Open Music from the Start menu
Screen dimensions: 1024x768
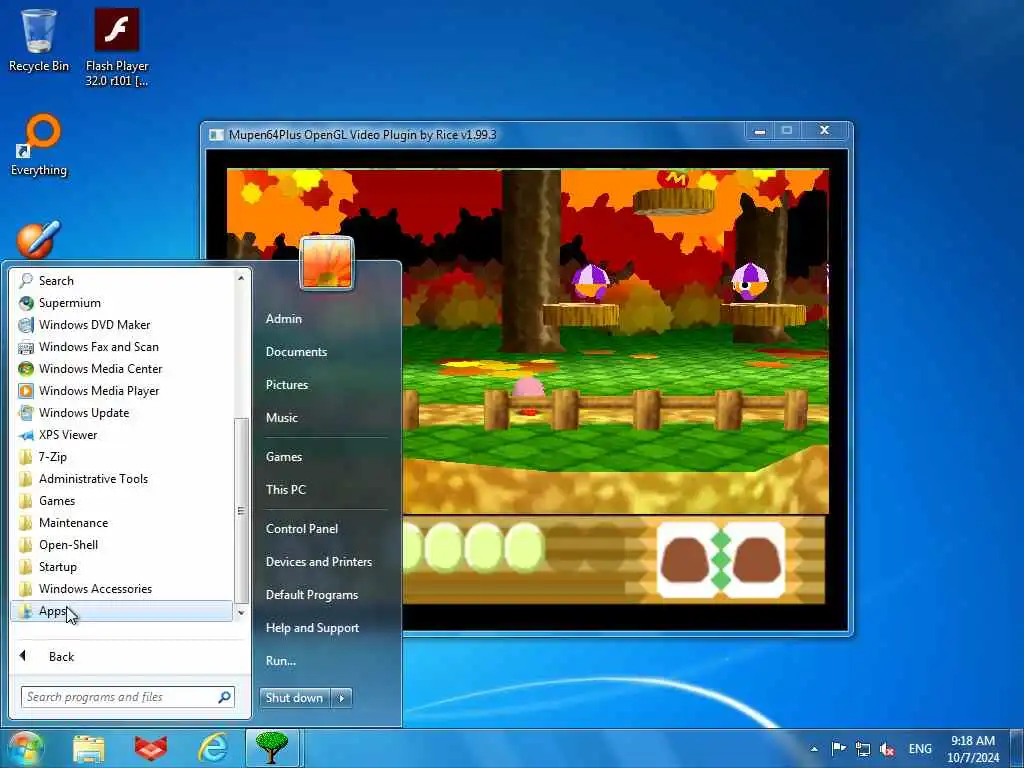281,417
